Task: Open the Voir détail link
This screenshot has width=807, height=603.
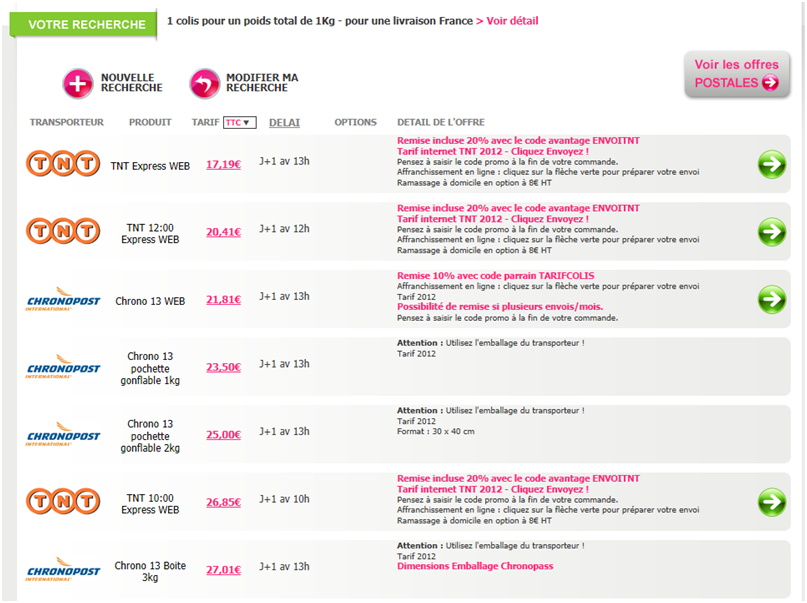Action: tap(512, 21)
